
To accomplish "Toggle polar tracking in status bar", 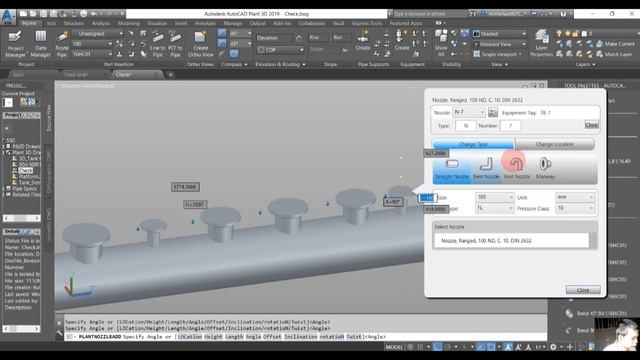I will coord(447,347).
